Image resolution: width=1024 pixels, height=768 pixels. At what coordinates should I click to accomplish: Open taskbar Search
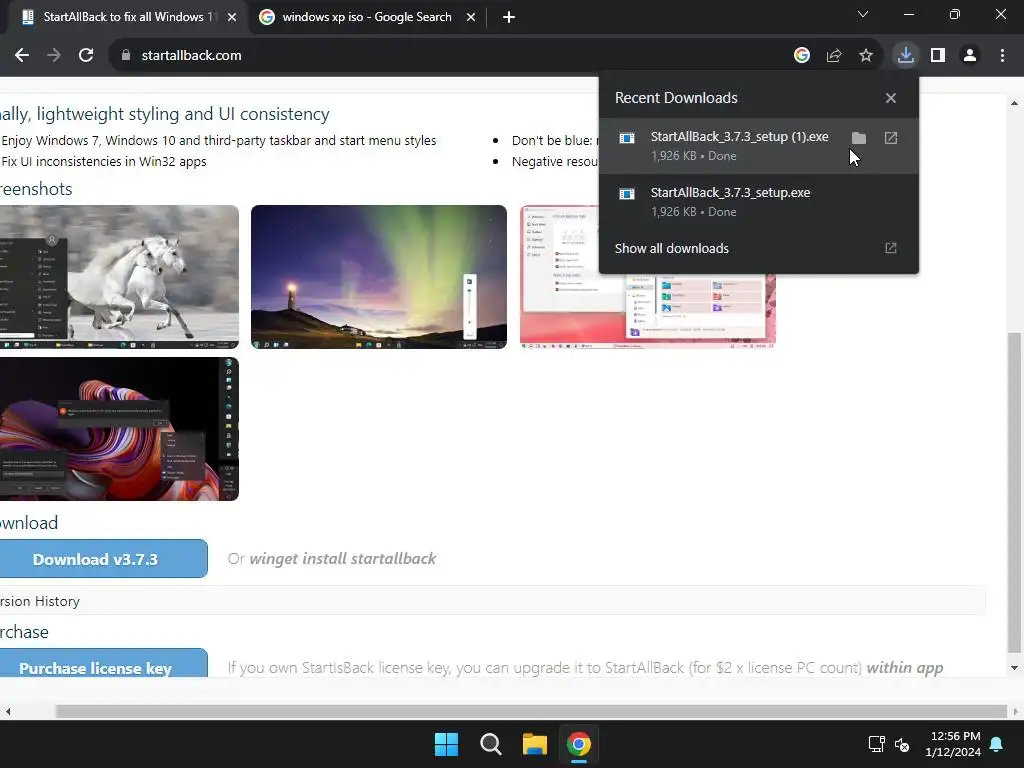490,744
